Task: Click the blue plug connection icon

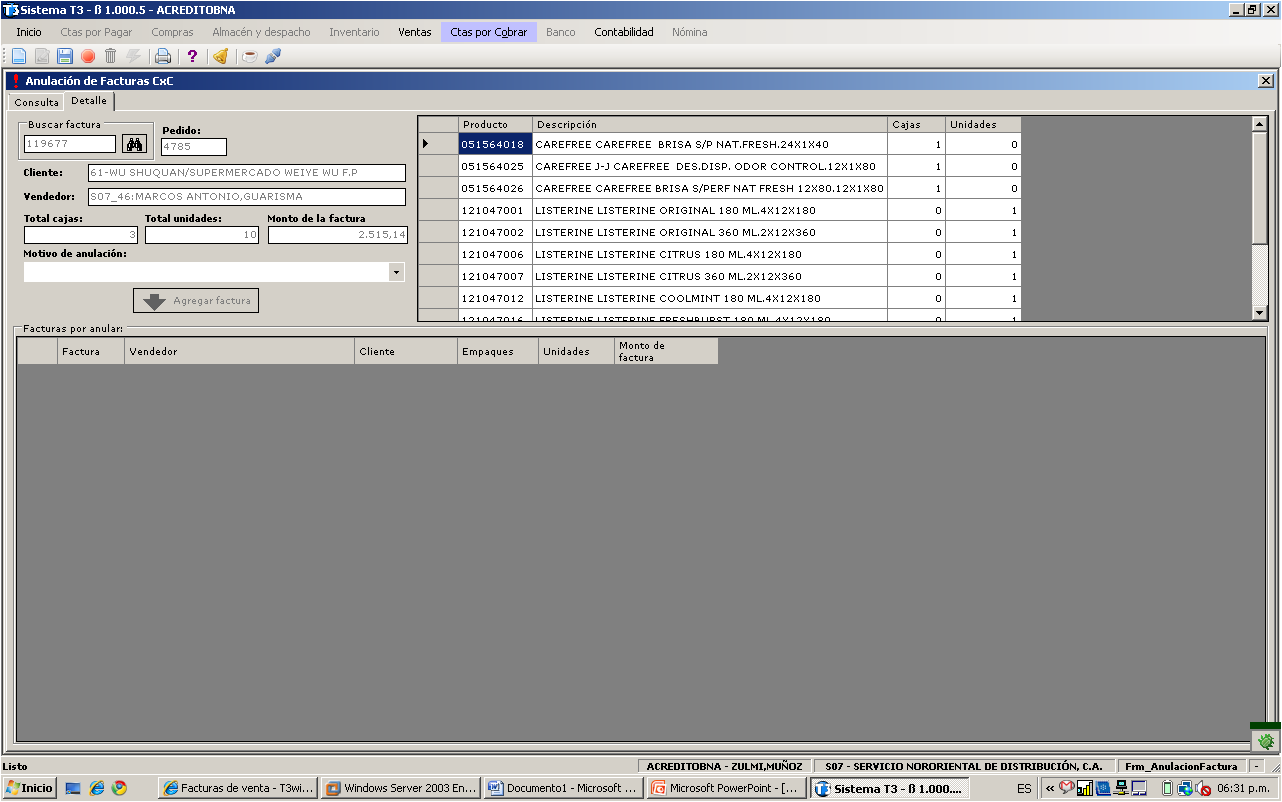Action: 273,56
